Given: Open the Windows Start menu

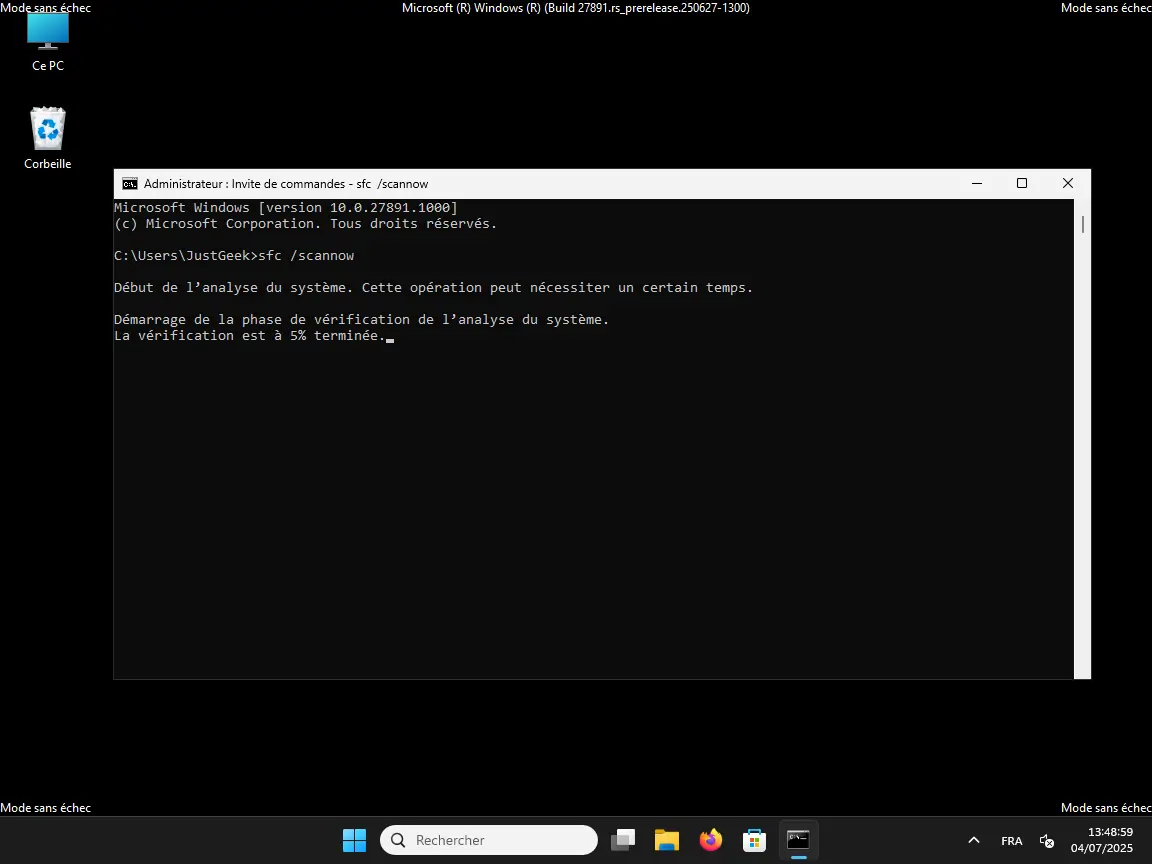Looking at the screenshot, I should (354, 840).
